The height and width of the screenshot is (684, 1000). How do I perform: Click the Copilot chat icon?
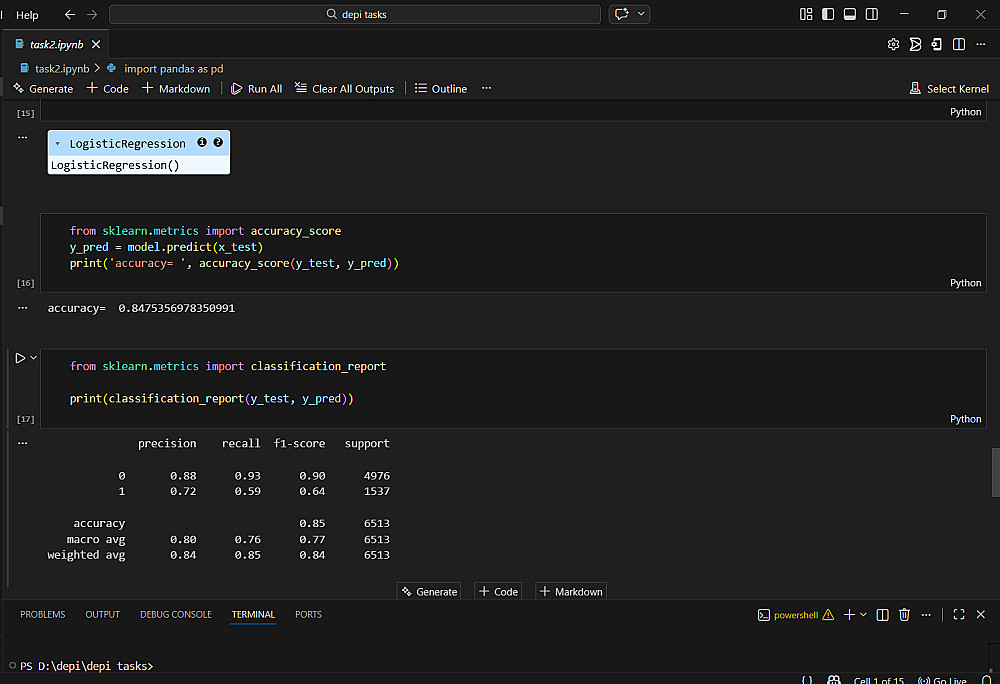pyautogui.click(x=622, y=14)
